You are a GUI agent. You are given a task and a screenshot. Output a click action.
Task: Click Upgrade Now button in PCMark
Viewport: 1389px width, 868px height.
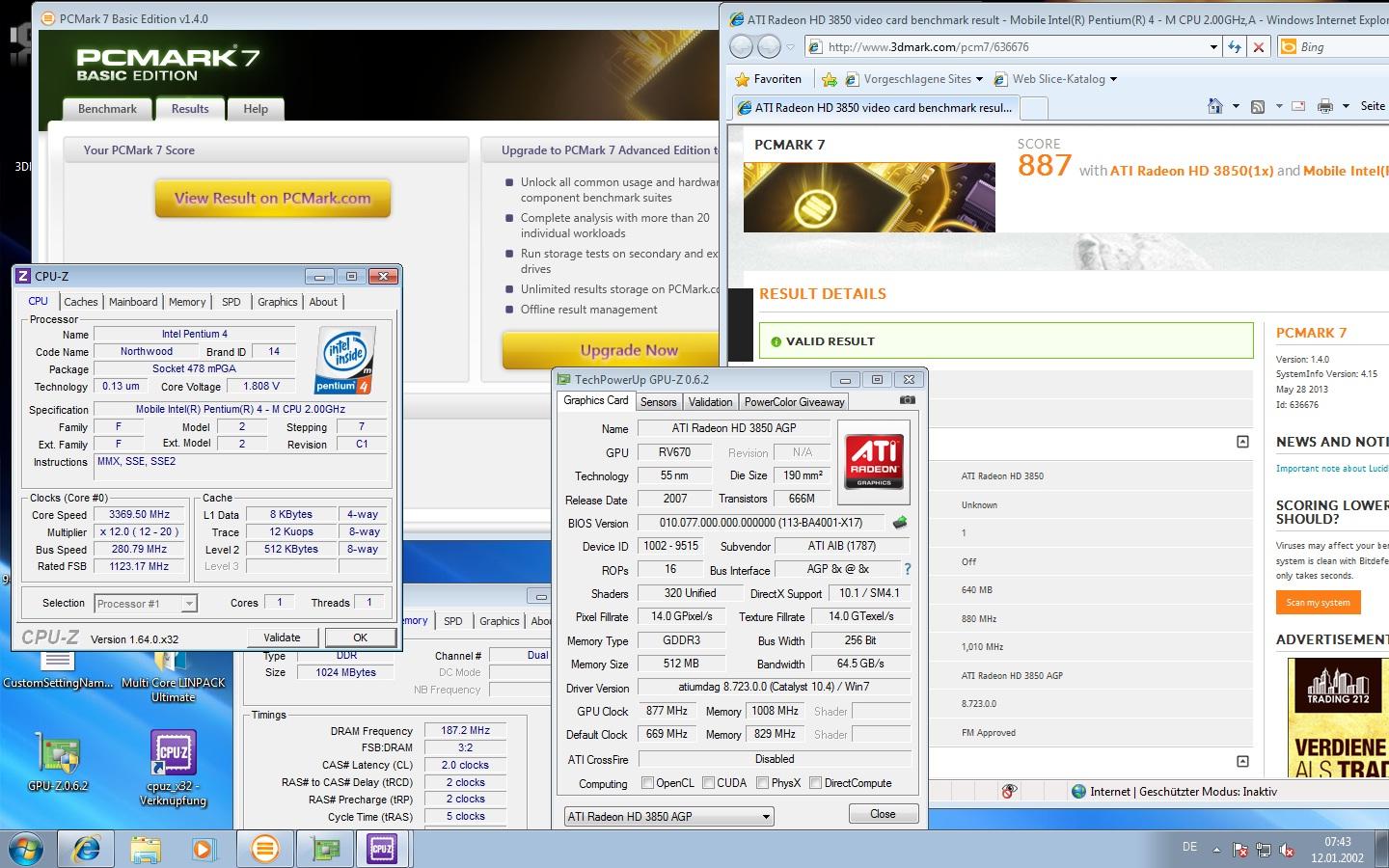[x=611, y=350]
